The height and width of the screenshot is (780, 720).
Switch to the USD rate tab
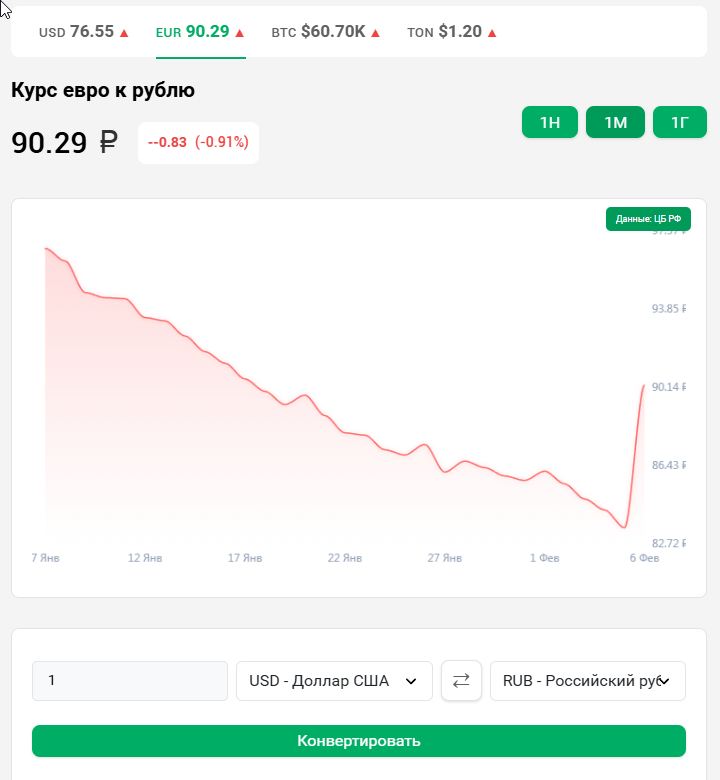(76, 32)
